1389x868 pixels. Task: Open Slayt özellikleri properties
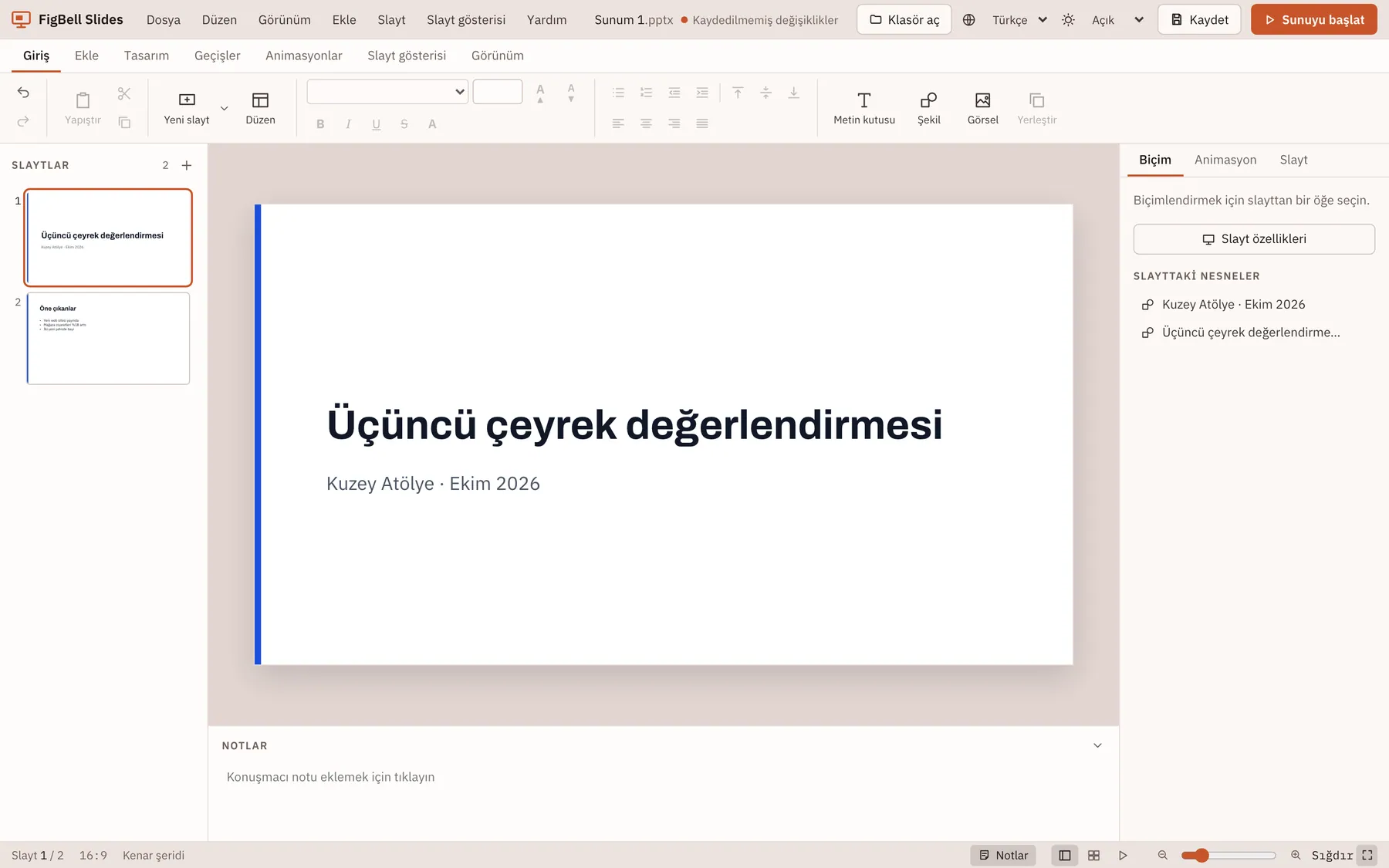pos(1254,239)
